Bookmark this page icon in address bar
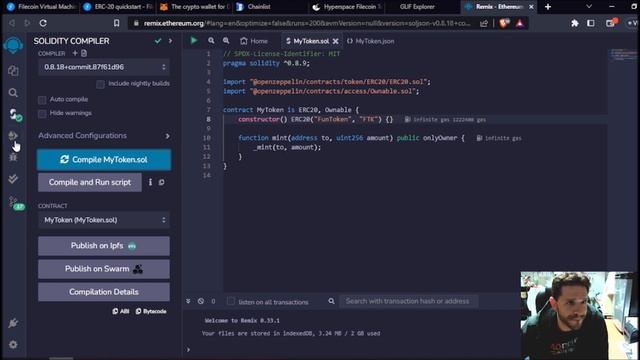This screenshot has height=360, width=640. point(116,23)
